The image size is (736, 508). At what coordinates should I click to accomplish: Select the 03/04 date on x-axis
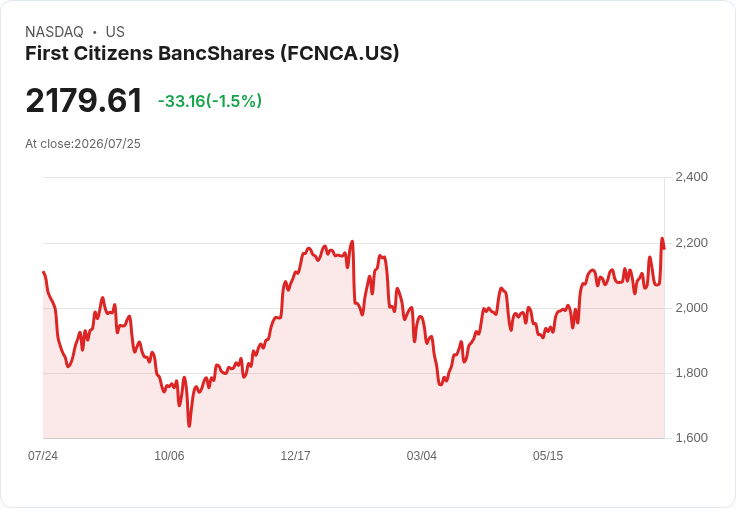pos(422,455)
